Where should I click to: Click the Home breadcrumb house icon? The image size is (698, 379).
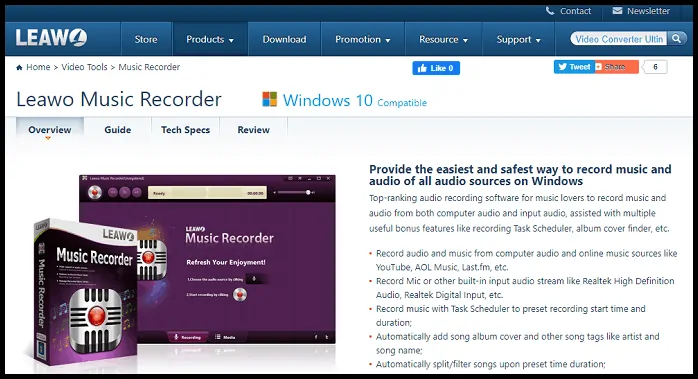tap(19, 67)
